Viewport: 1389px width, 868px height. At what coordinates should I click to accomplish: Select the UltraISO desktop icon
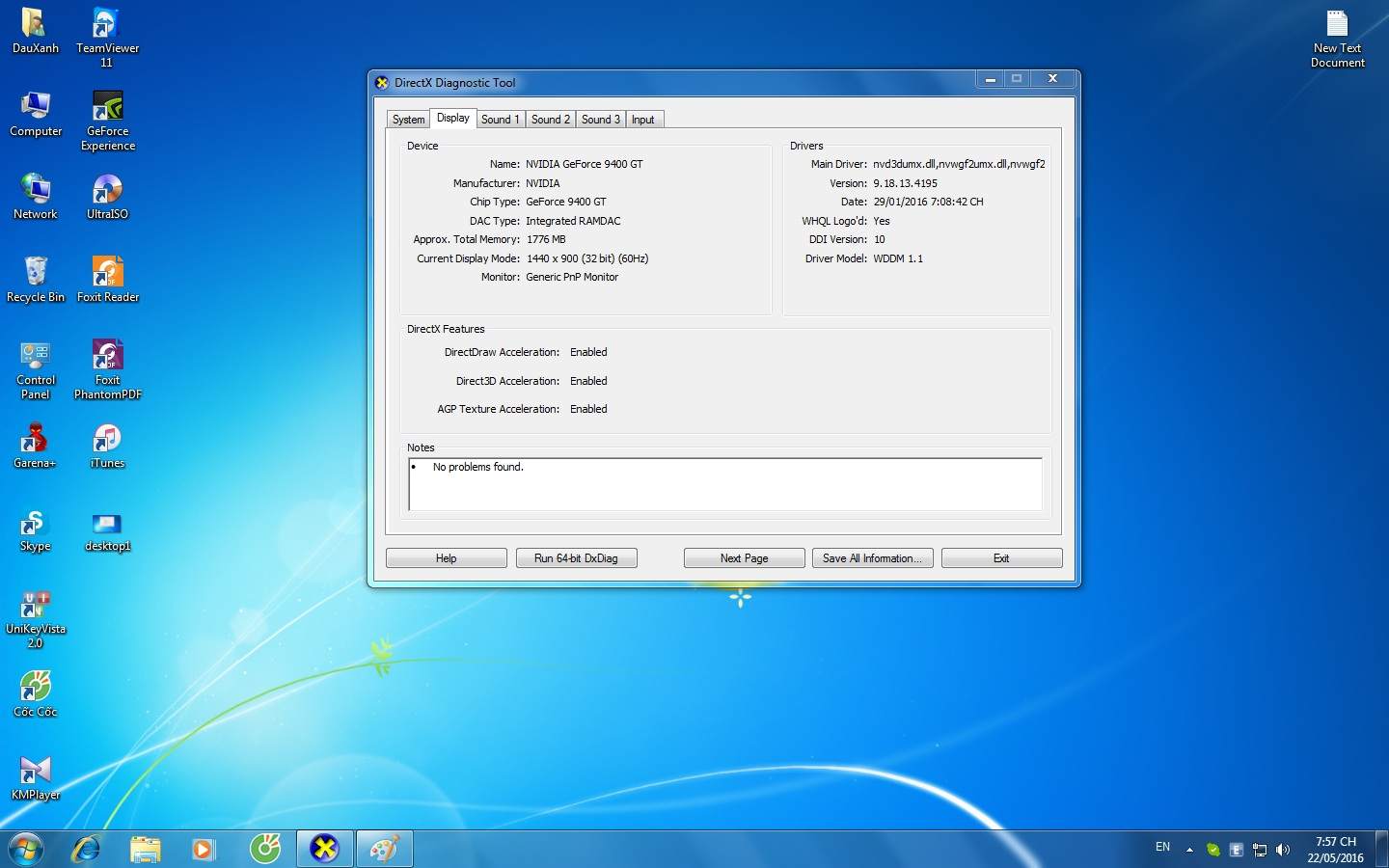point(107,196)
